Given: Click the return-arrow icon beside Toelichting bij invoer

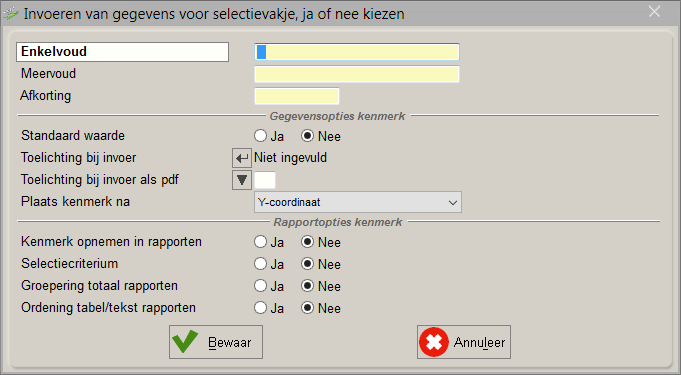Looking at the screenshot, I should pyautogui.click(x=242, y=158).
